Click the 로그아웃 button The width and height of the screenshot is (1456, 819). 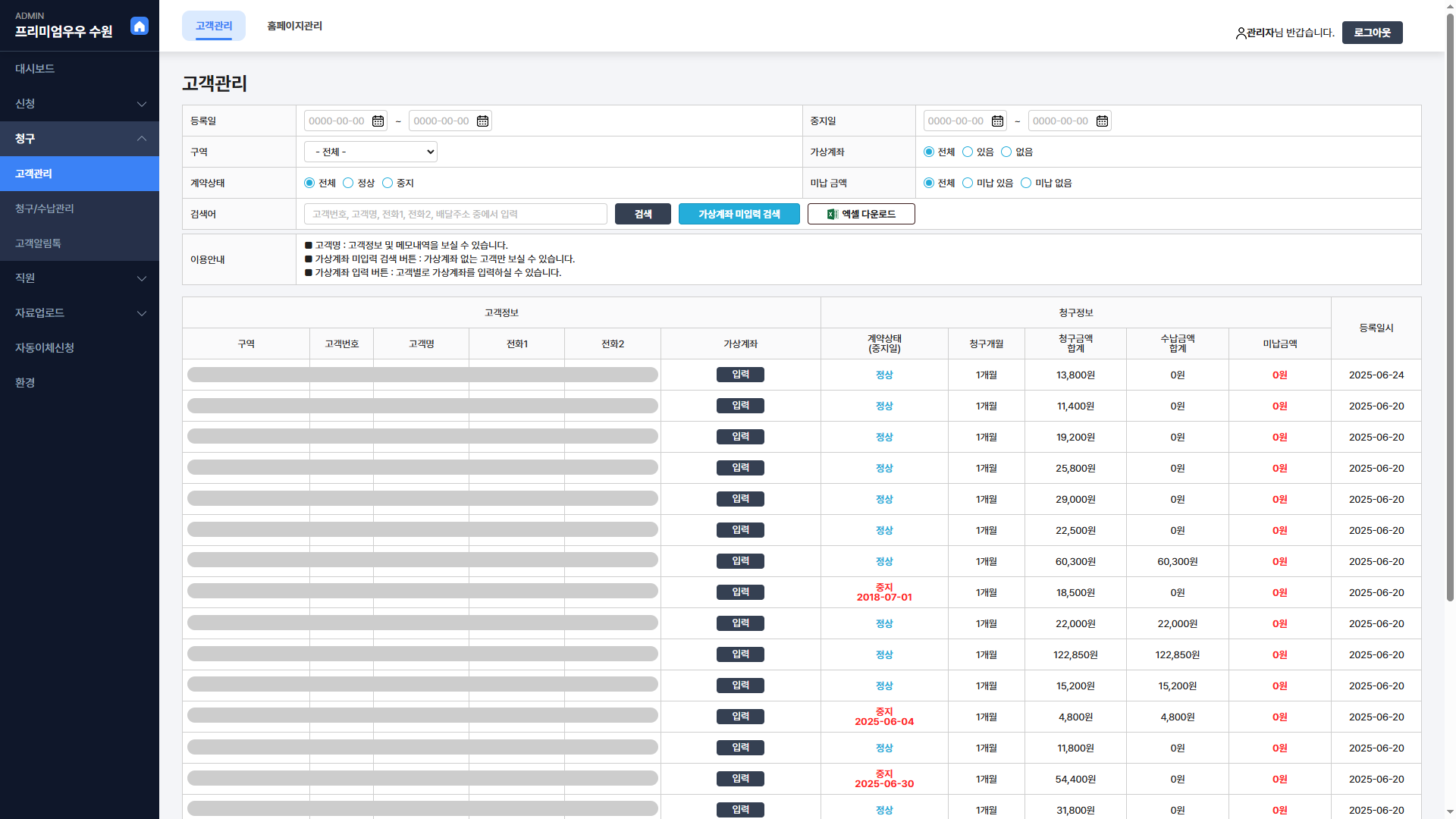[1372, 33]
